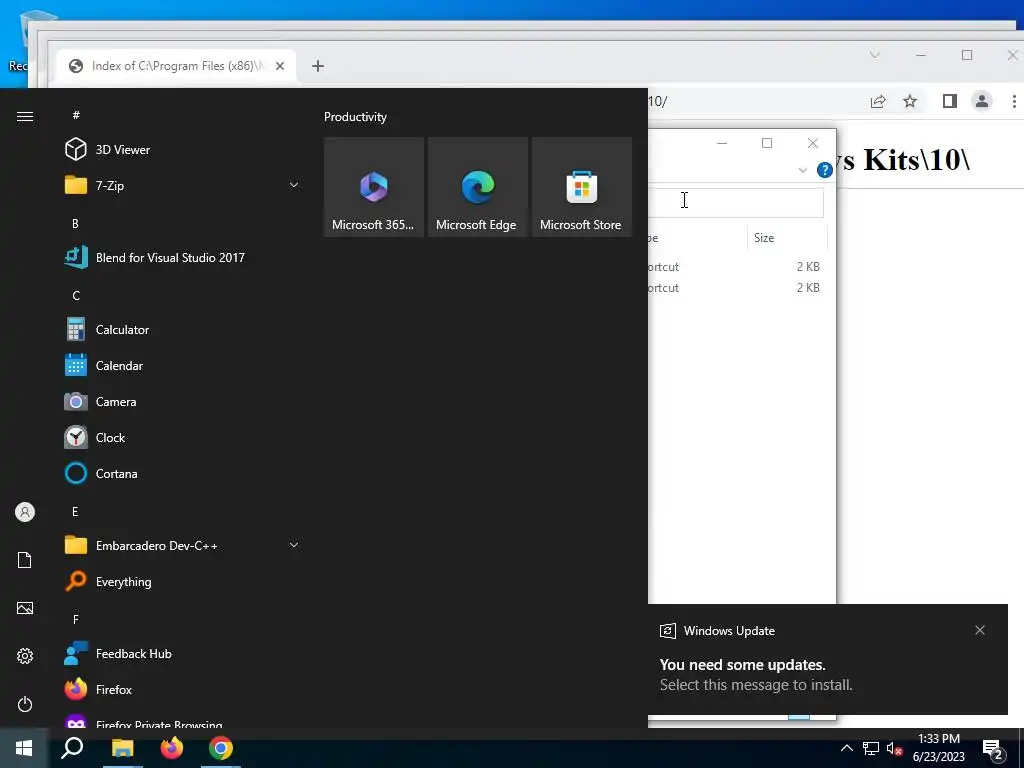Screen dimensions: 1024x768
Task: Open Settings gear in Start sidebar
Action: click(x=25, y=656)
